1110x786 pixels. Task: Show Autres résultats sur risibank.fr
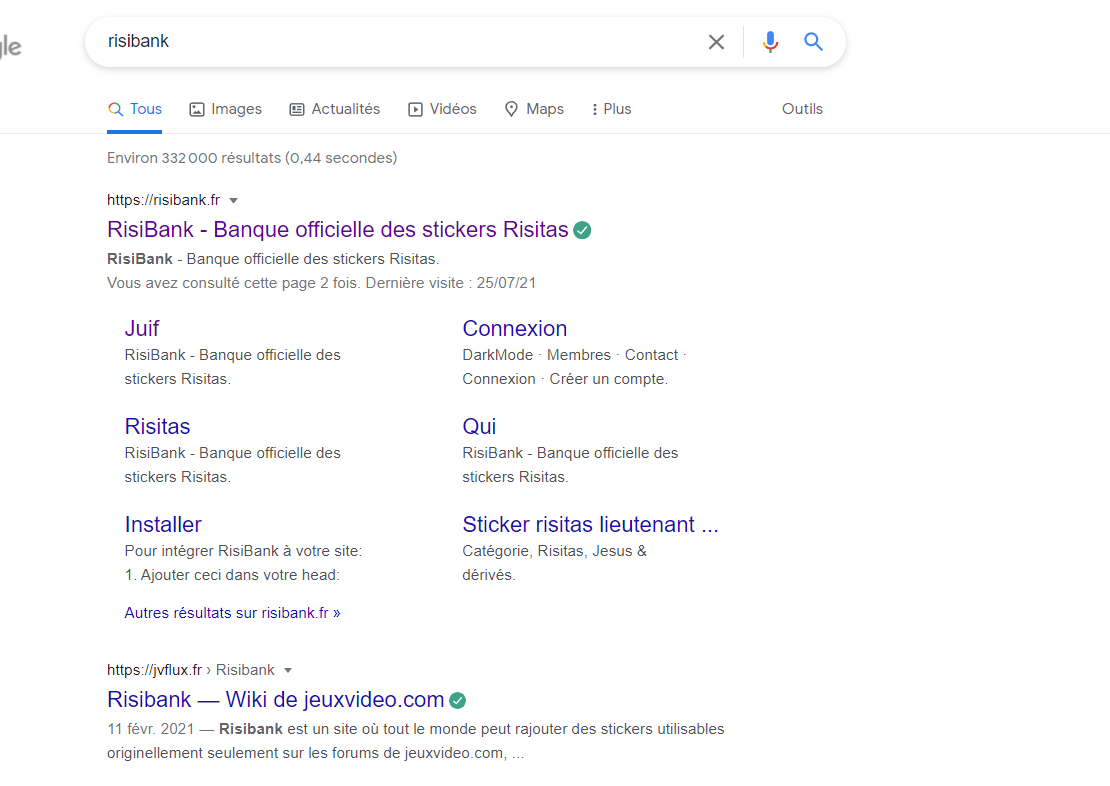pos(232,613)
